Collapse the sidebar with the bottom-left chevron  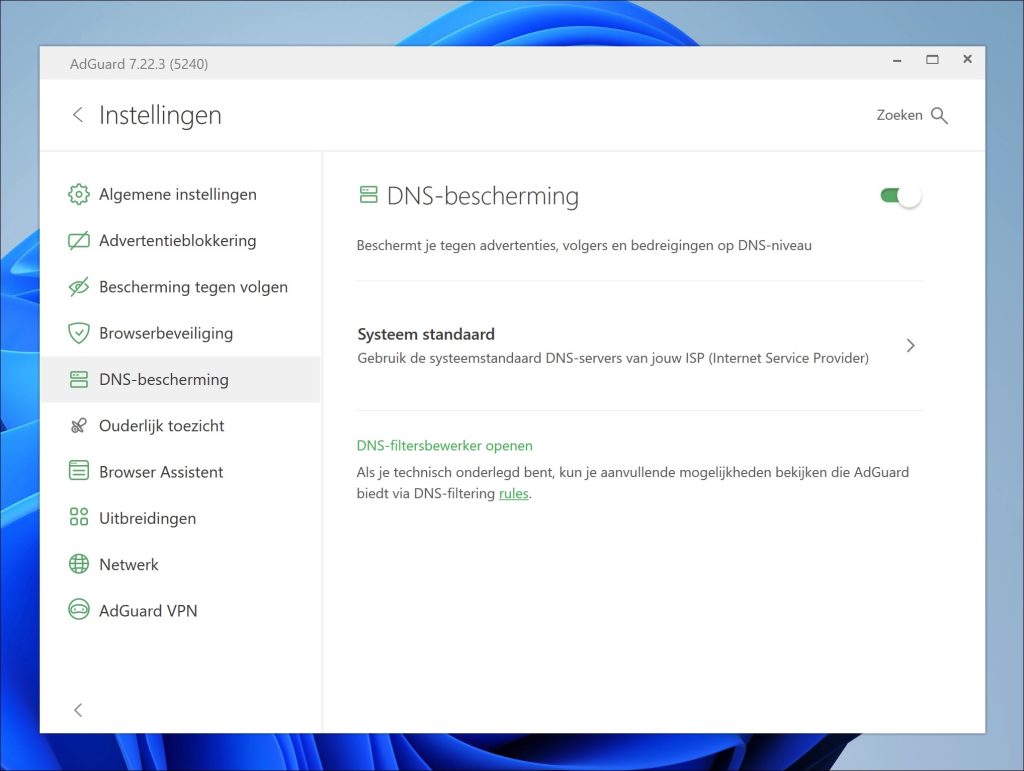78,710
